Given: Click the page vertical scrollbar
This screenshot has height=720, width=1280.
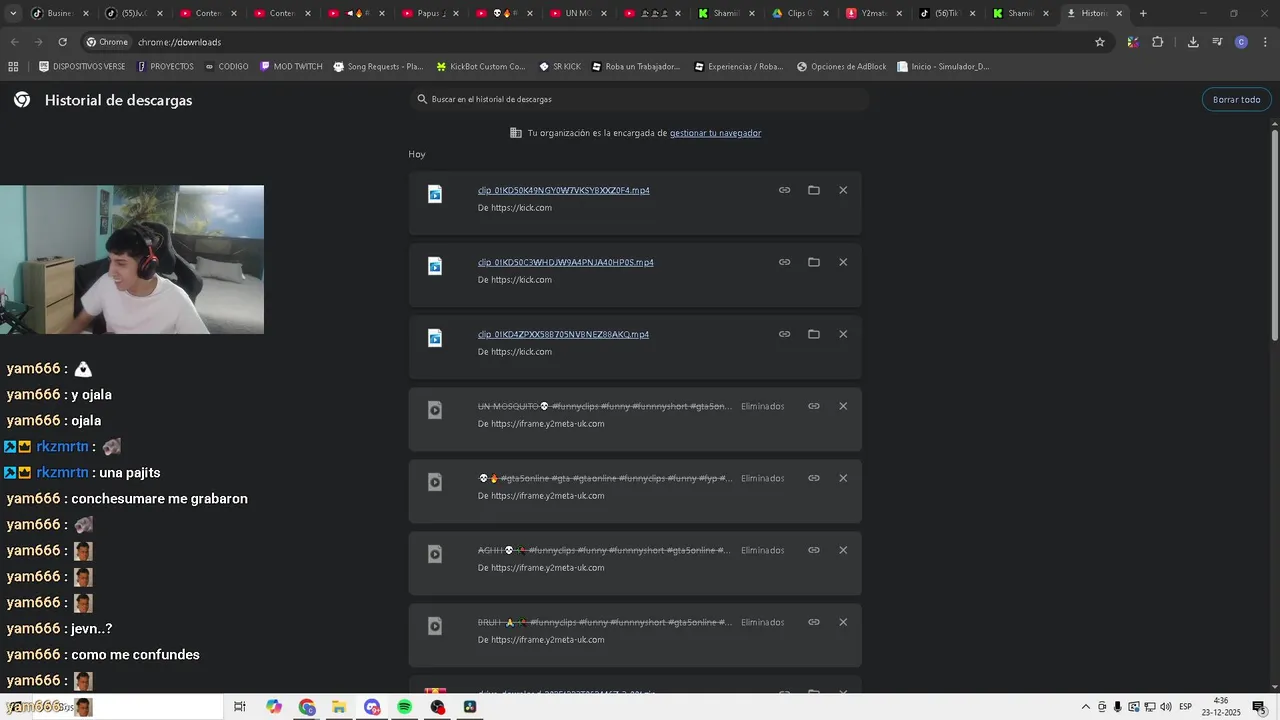Looking at the screenshot, I should 1275,235.
